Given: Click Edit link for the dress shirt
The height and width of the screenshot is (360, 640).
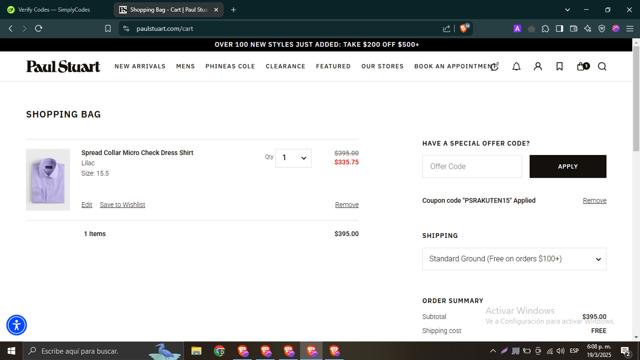Looking at the screenshot, I should 87,205.
